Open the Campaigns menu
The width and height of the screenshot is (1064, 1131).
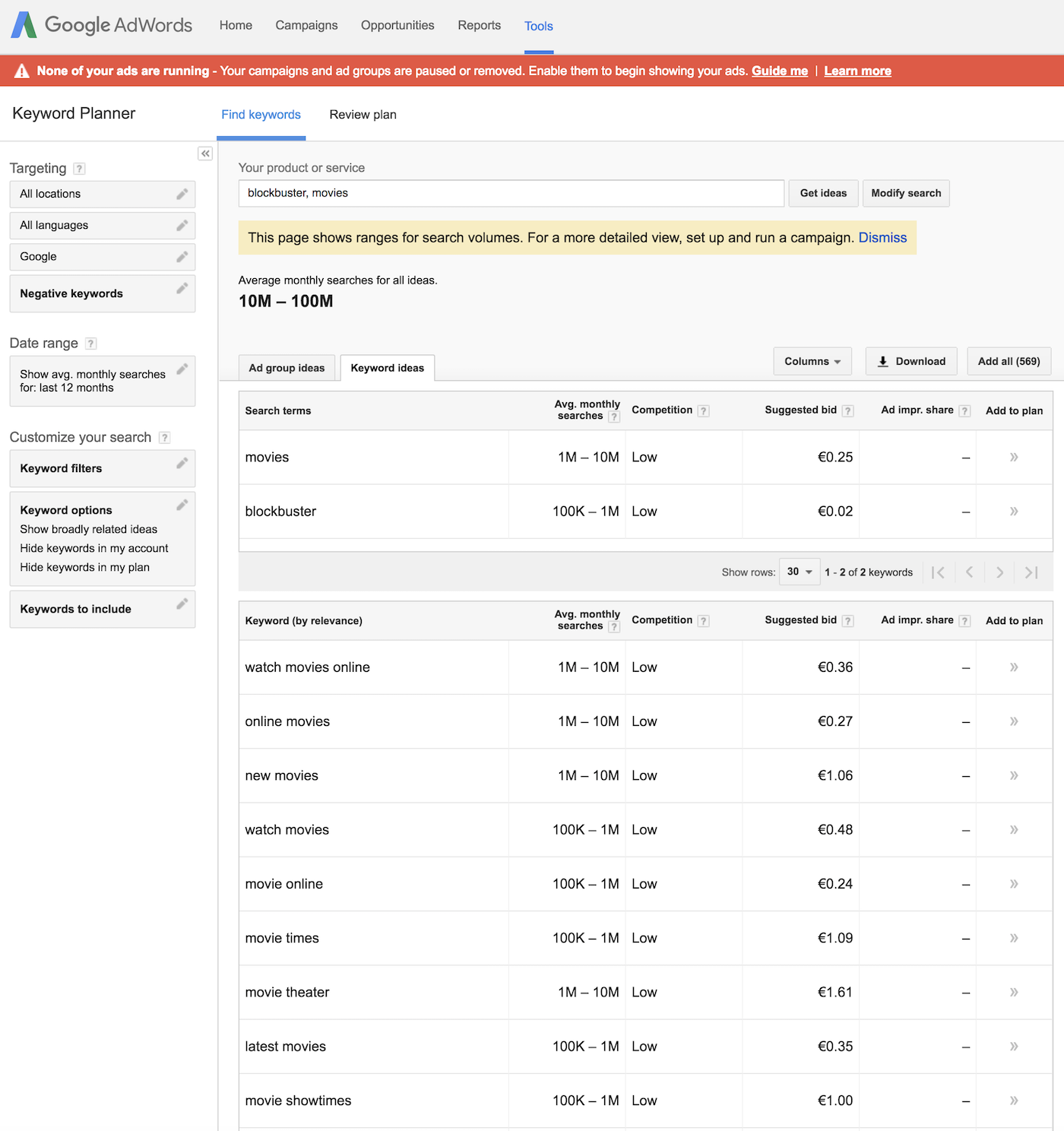(x=306, y=25)
